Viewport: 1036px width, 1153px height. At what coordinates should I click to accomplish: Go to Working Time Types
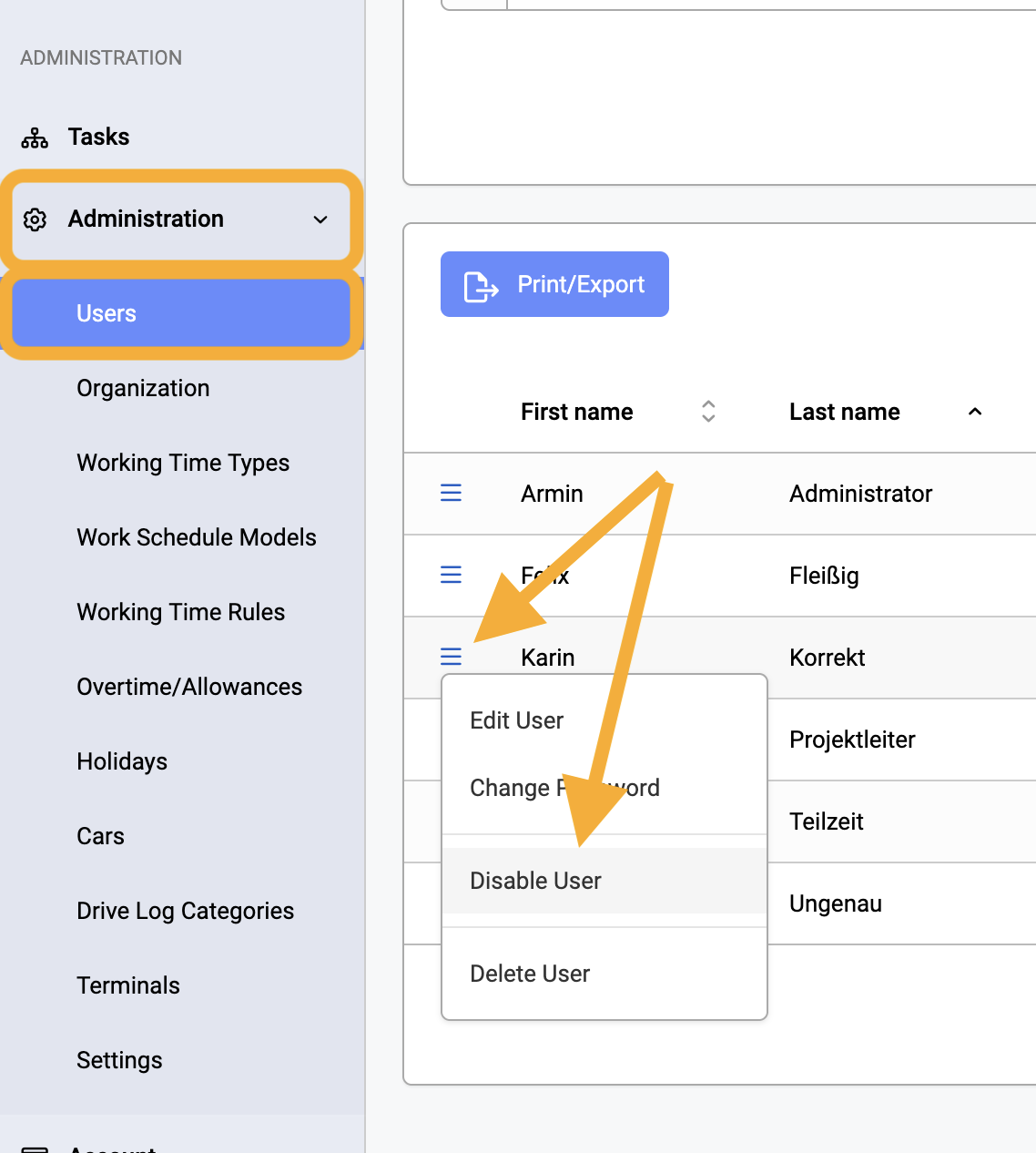[x=183, y=463]
